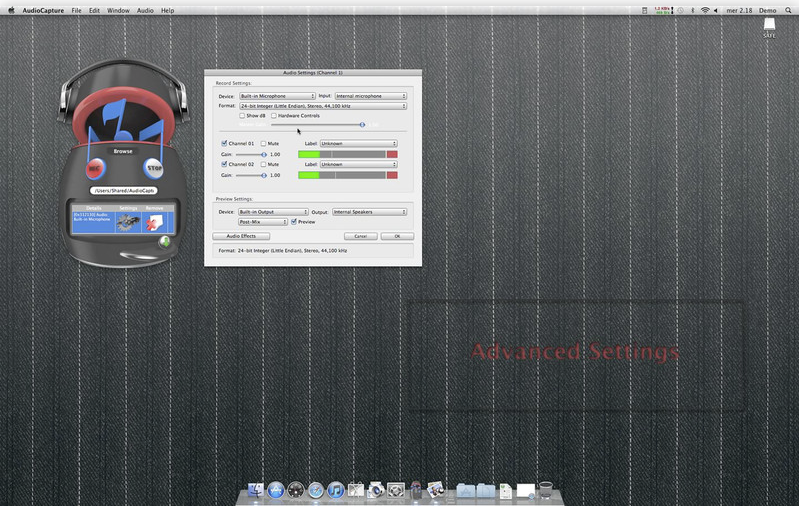Uncheck the Channel 02 checkbox
The image size is (799, 506).
pyautogui.click(x=224, y=164)
